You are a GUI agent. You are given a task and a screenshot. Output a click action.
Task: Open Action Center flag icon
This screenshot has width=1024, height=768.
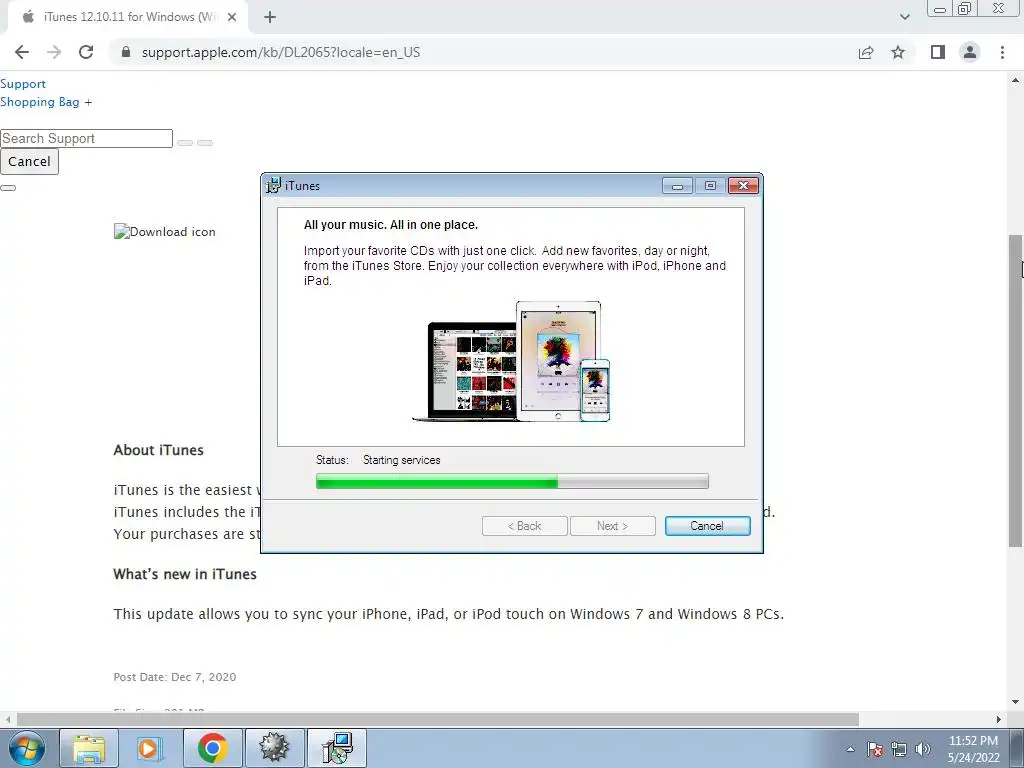point(875,749)
